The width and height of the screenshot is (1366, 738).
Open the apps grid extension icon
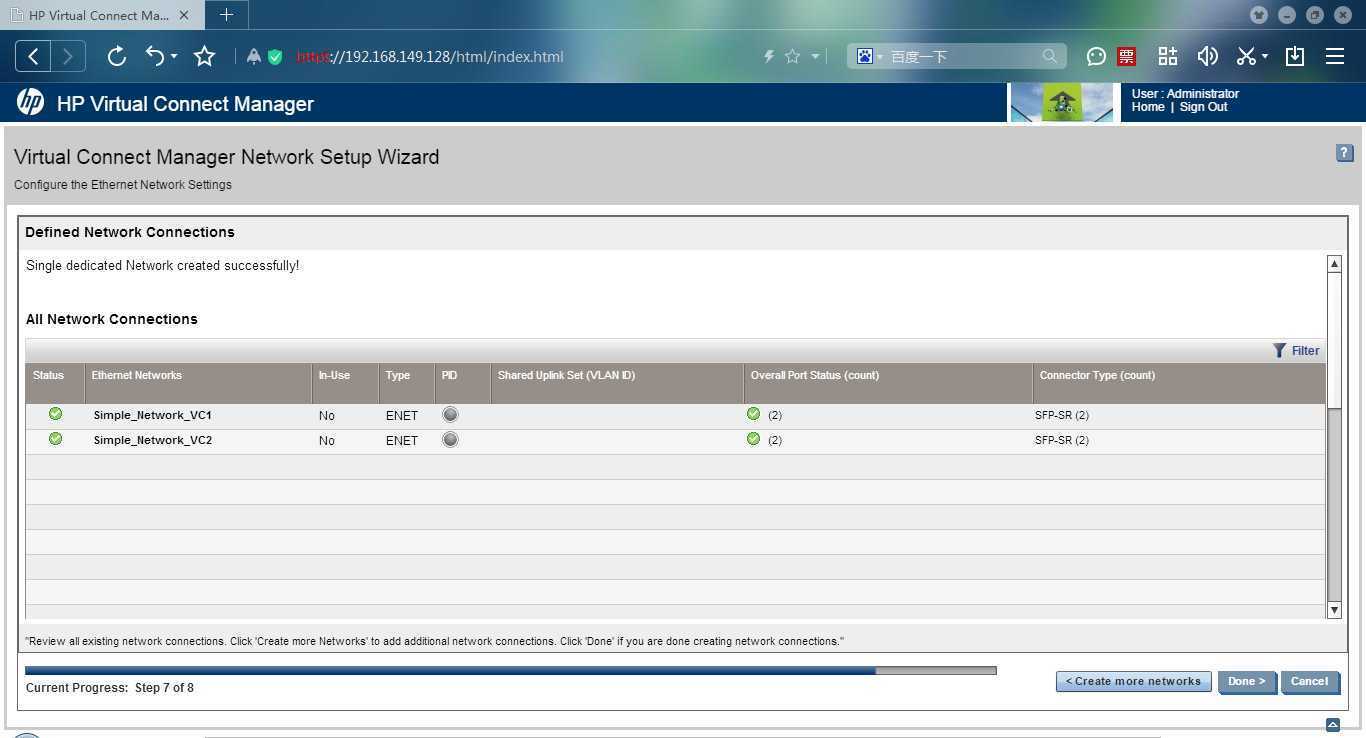pos(1168,56)
